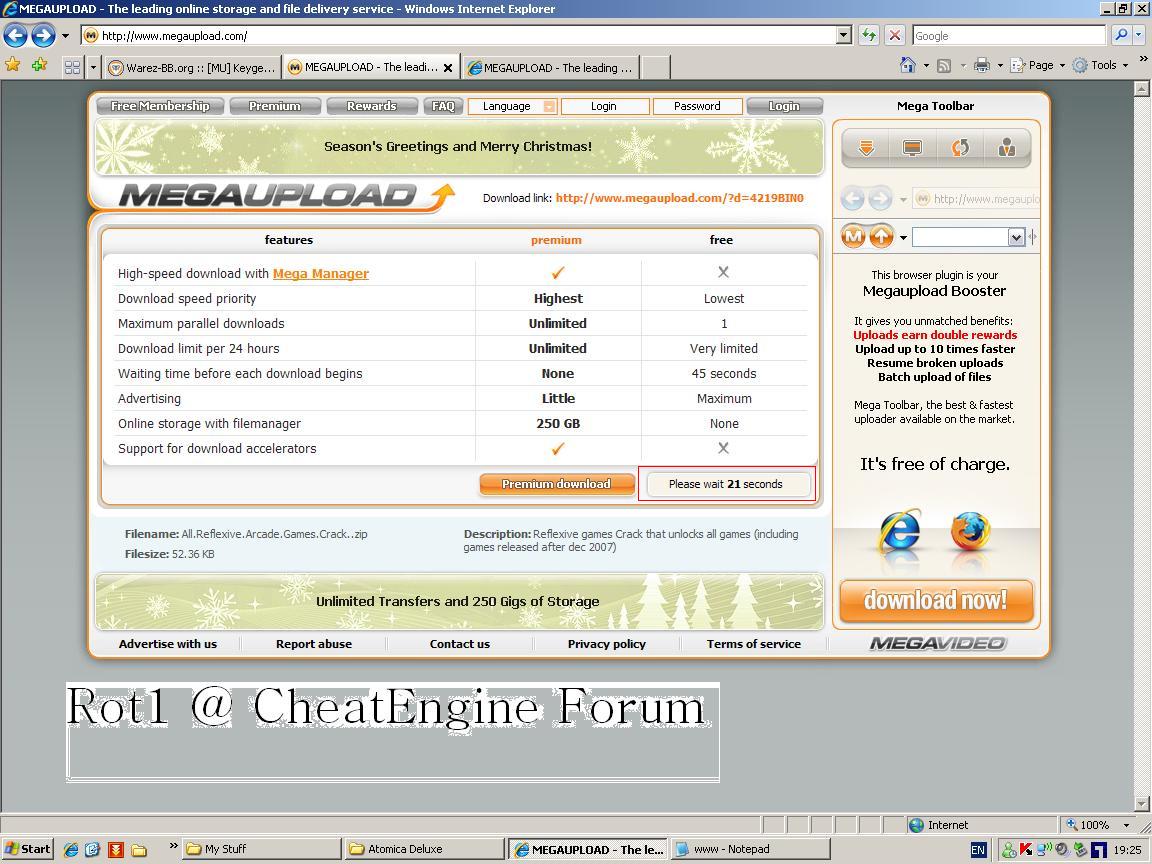The height and width of the screenshot is (864, 1152).
Task: Expand the IE Tools menu dropdown
Action: [1109, 66]
